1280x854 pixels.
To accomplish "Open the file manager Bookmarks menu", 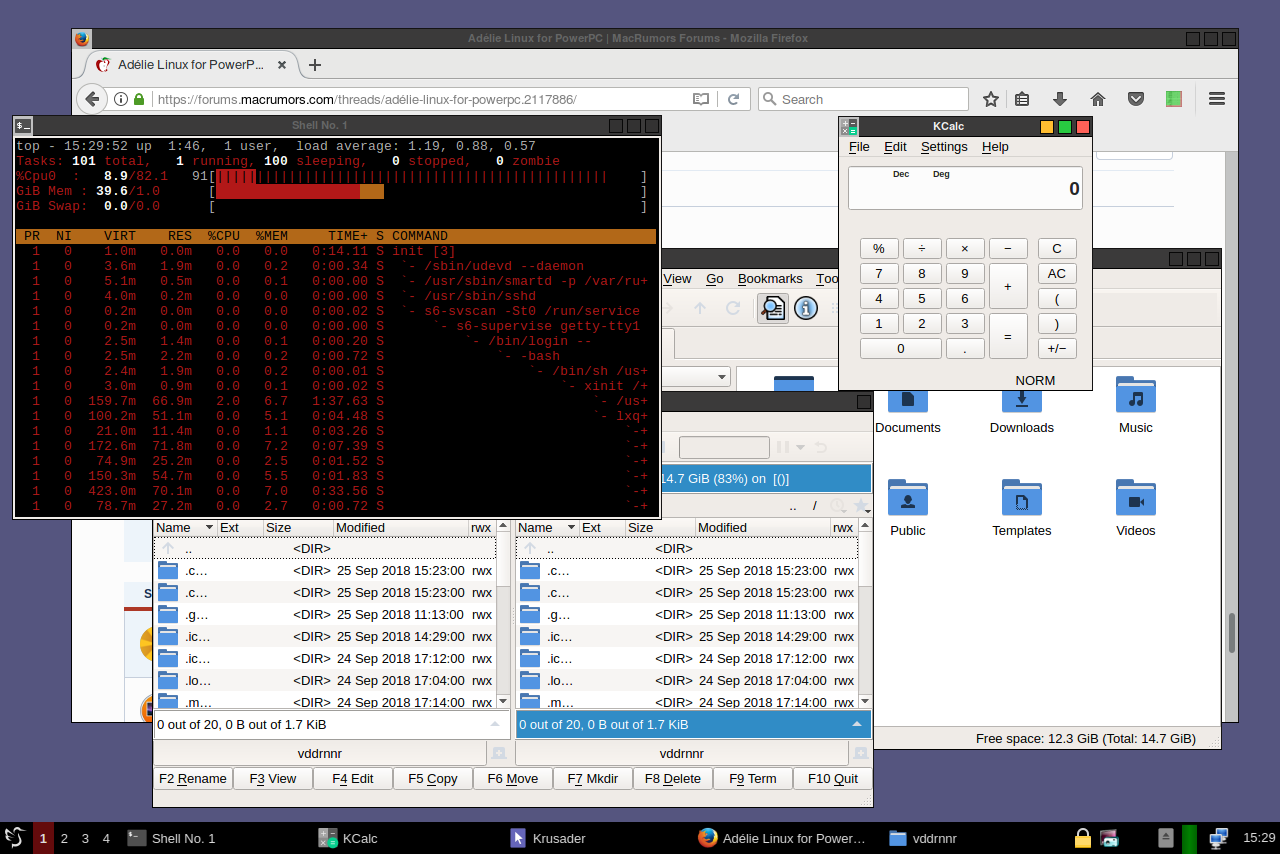I will tap(770, 279).
